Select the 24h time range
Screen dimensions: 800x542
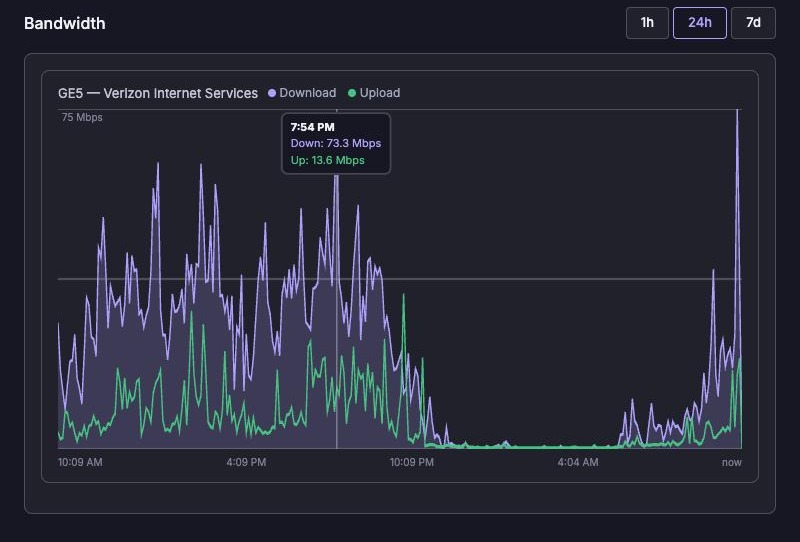699,23
